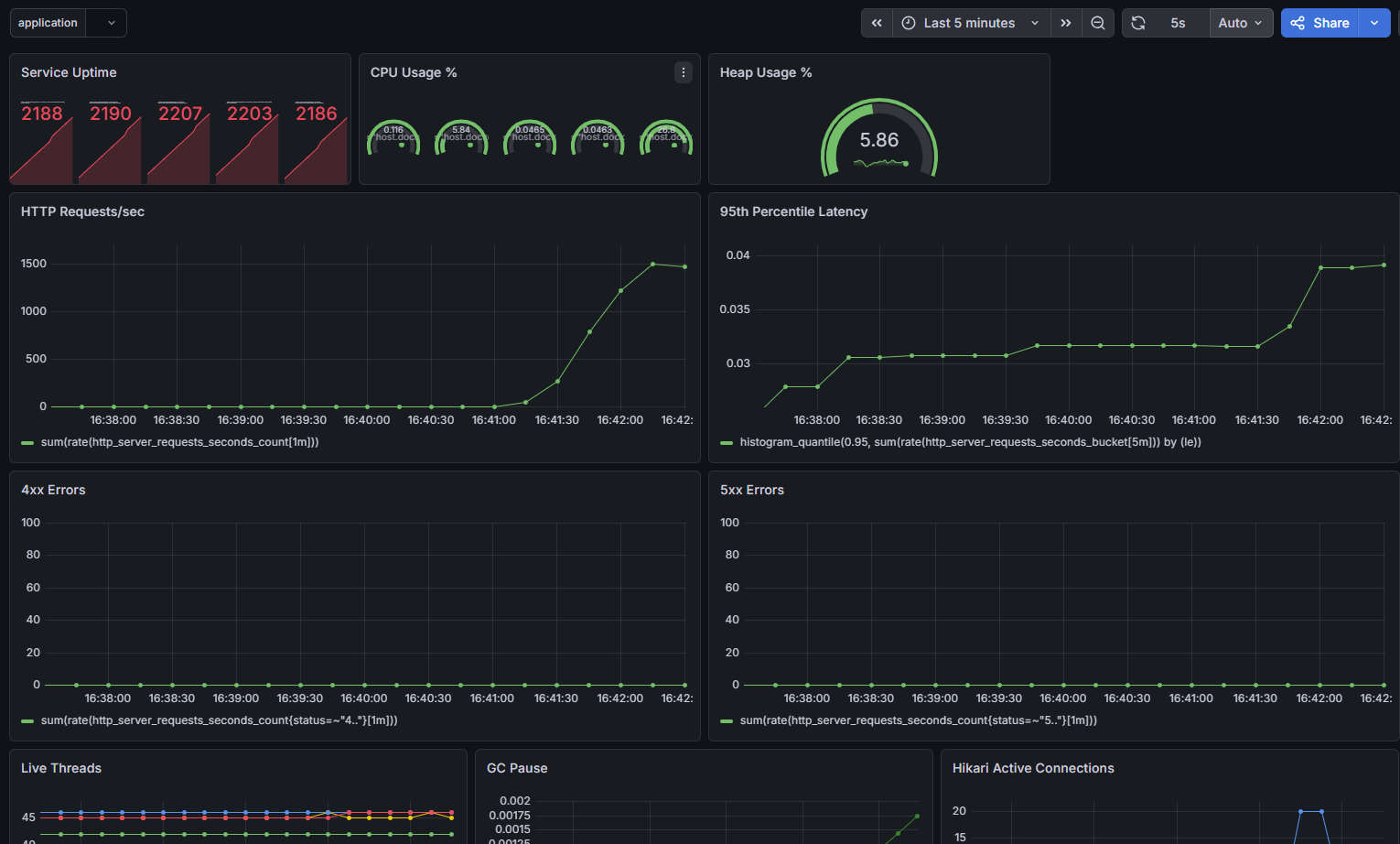Viewport: 1400px width, 844px height.
Task: Click the Live Threads panel title
Action: (x=61, y=768)
